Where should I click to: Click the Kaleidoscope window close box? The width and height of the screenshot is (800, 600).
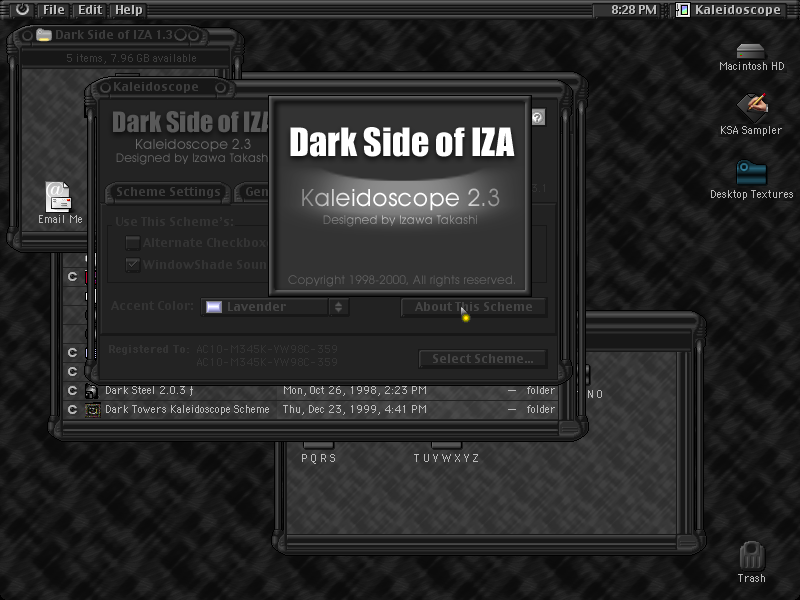(105, 88)
